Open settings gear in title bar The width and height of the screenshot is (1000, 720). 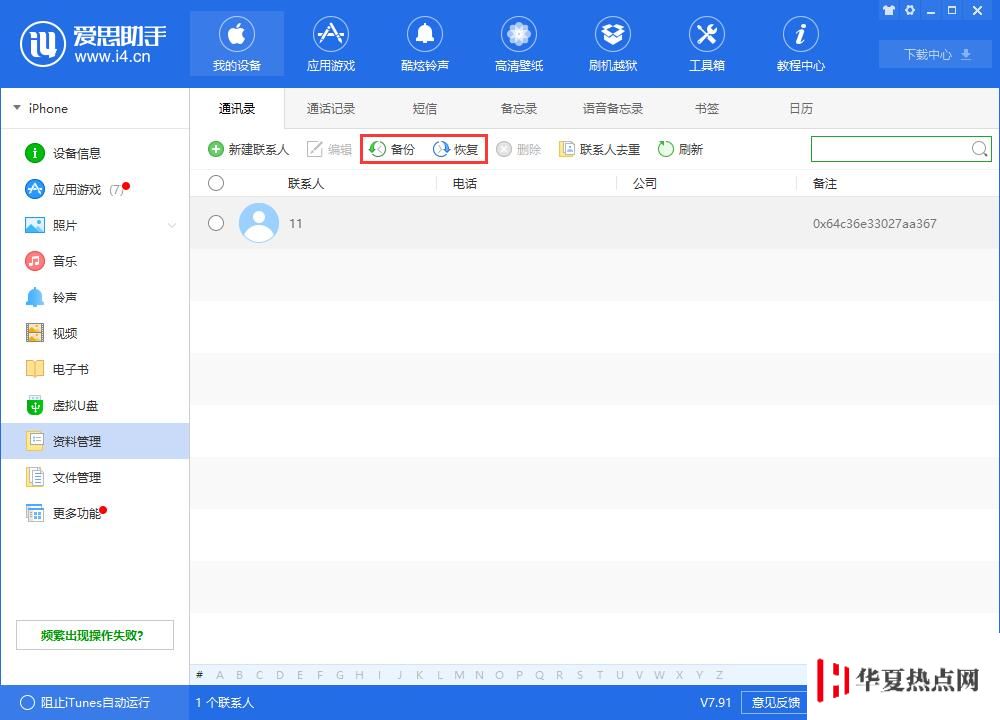tap(910, 10)
